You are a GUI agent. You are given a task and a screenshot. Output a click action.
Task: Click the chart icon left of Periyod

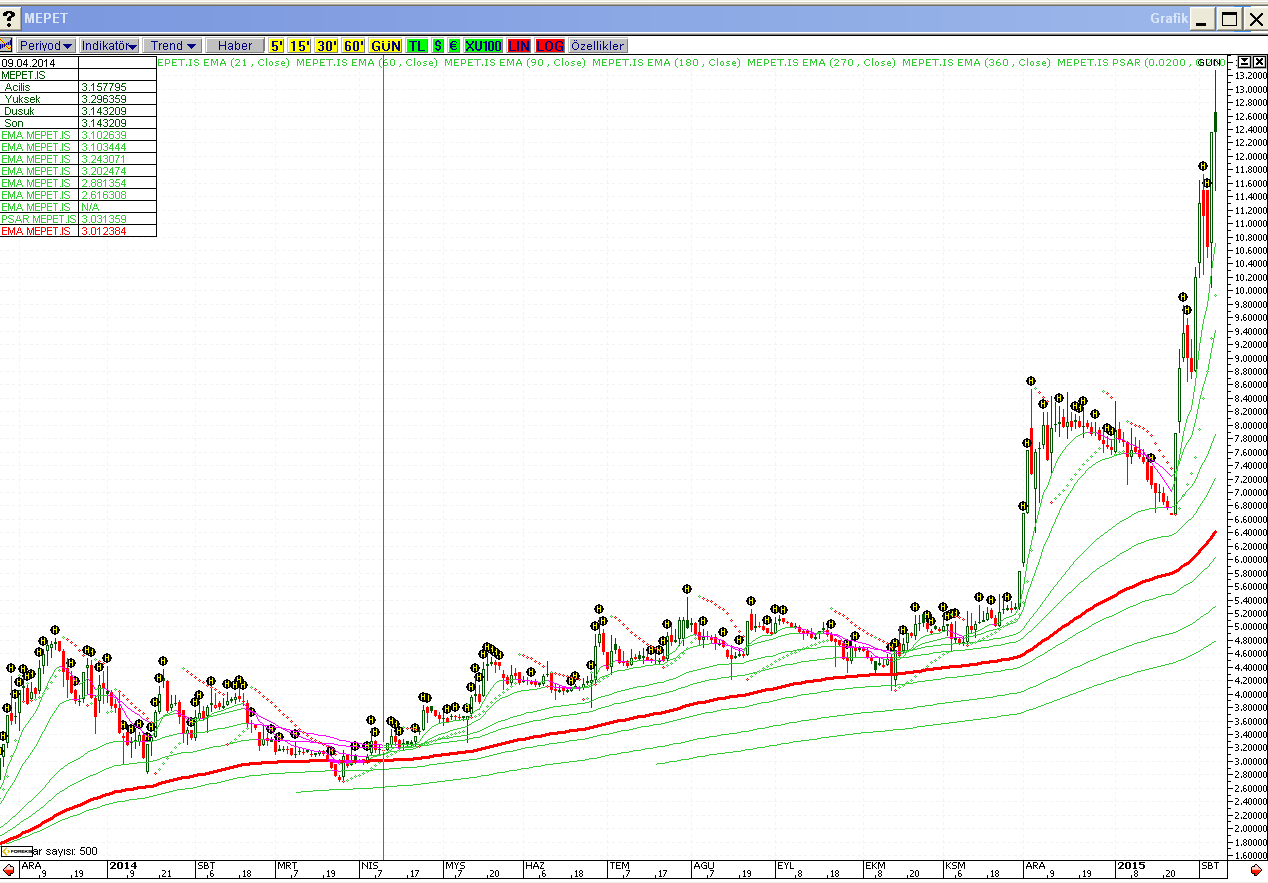coord(6,45)
